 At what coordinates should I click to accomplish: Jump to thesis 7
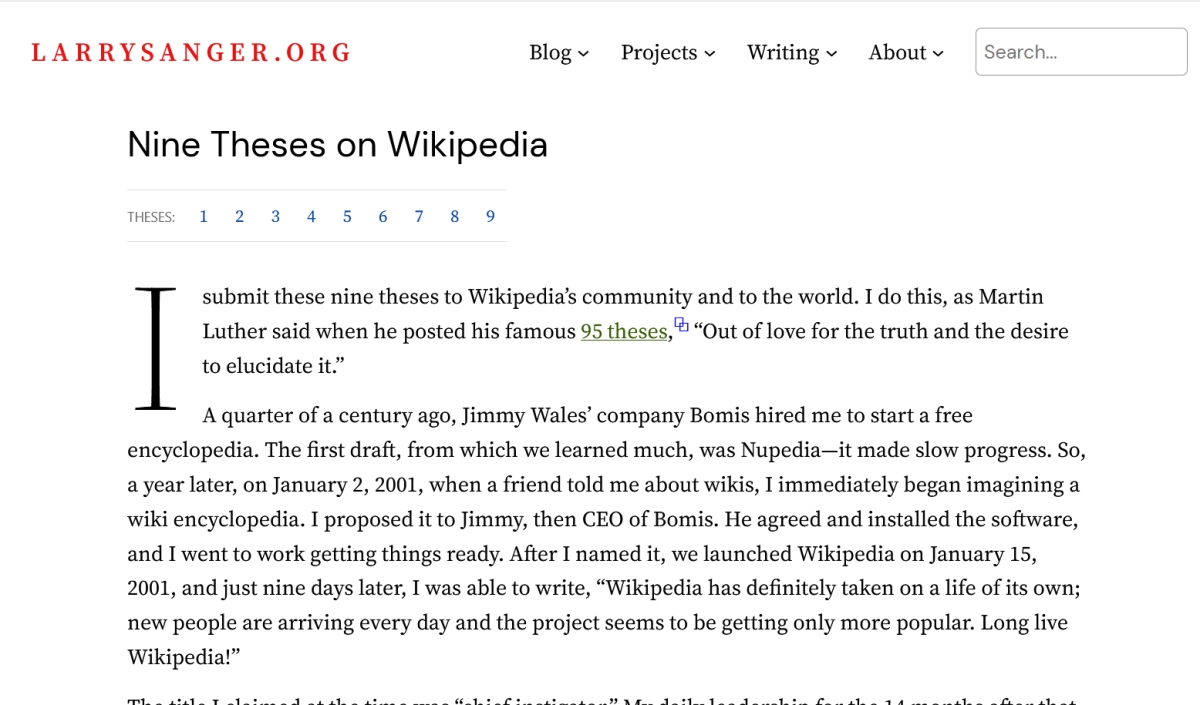418,216
